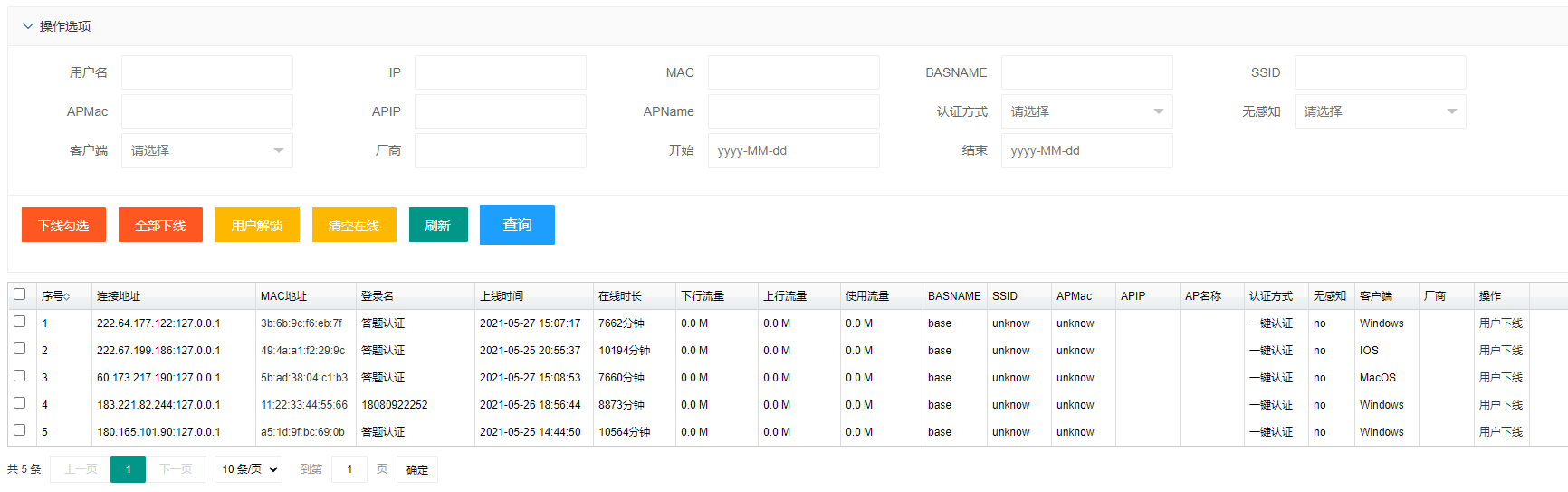Focus the 厂商 input field

pyautogui.click(x=500, y=150)
